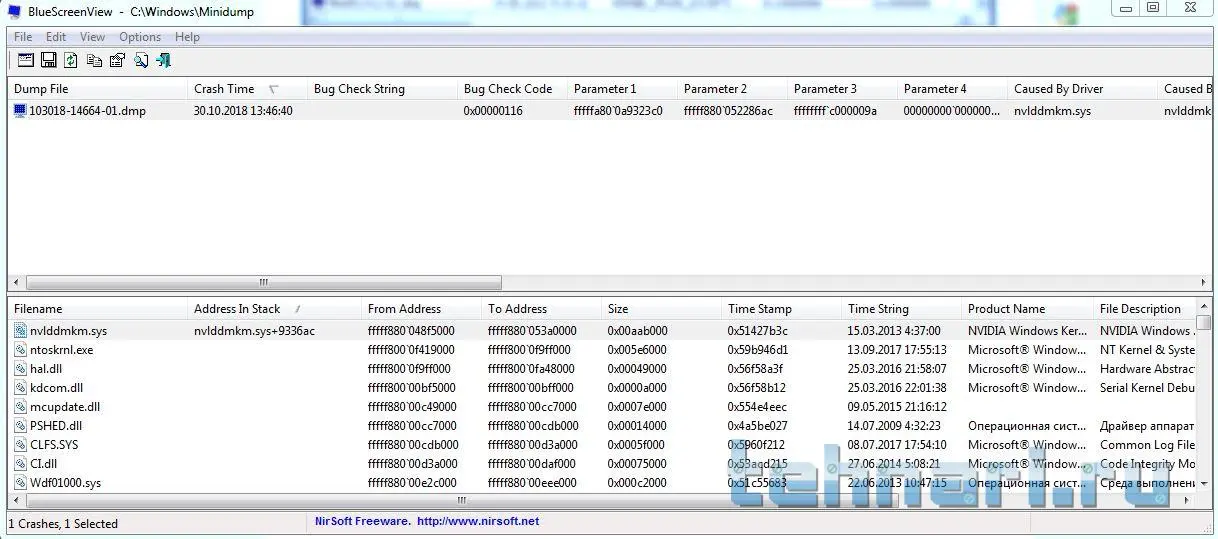Open the File menu

pos(23,37)
